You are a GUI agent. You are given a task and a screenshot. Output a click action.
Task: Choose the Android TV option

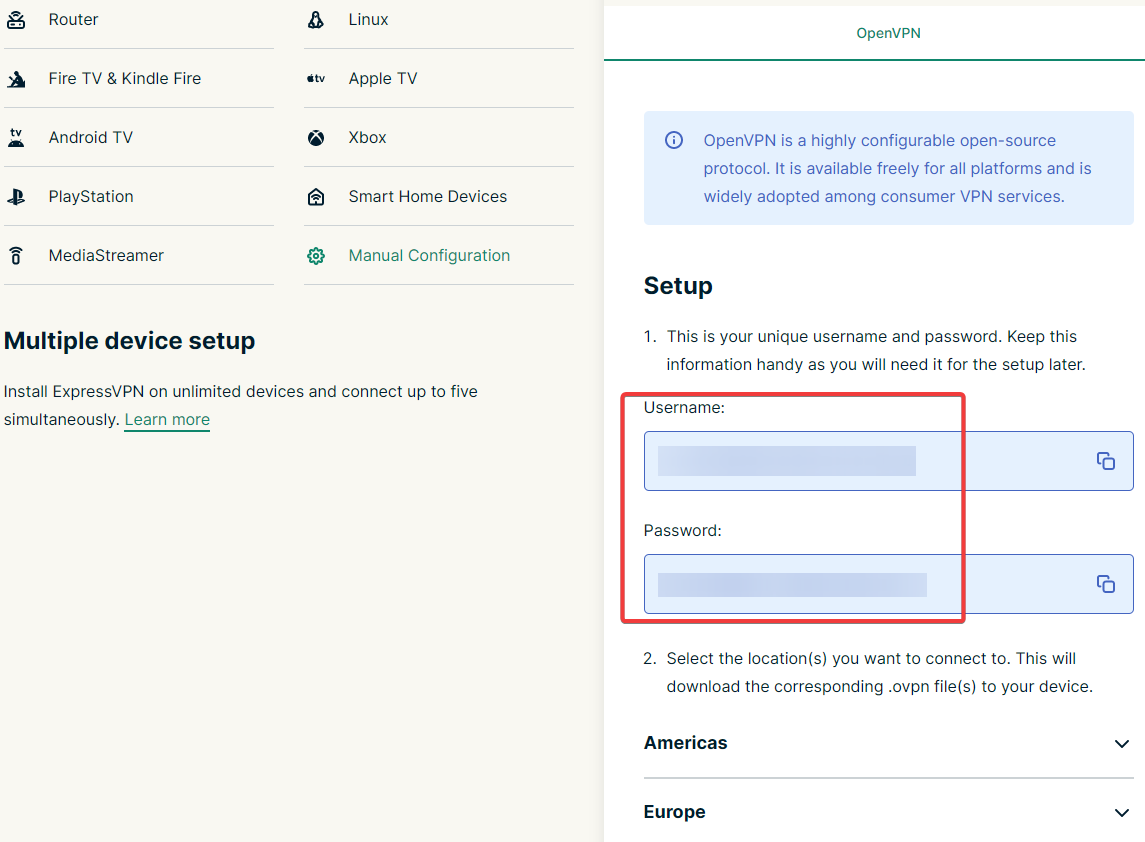139,137
